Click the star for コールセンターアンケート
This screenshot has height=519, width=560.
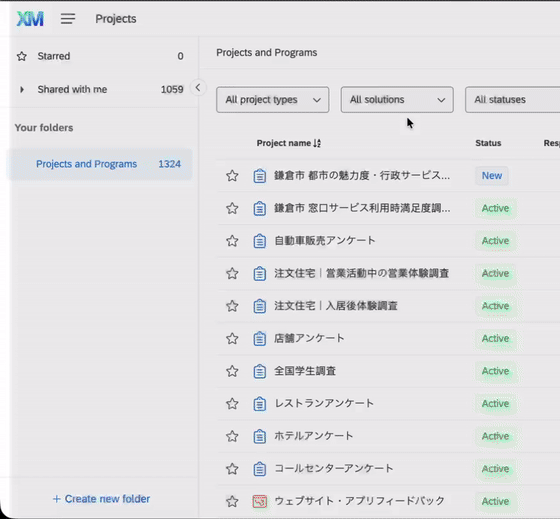click(x=232, y=469)
